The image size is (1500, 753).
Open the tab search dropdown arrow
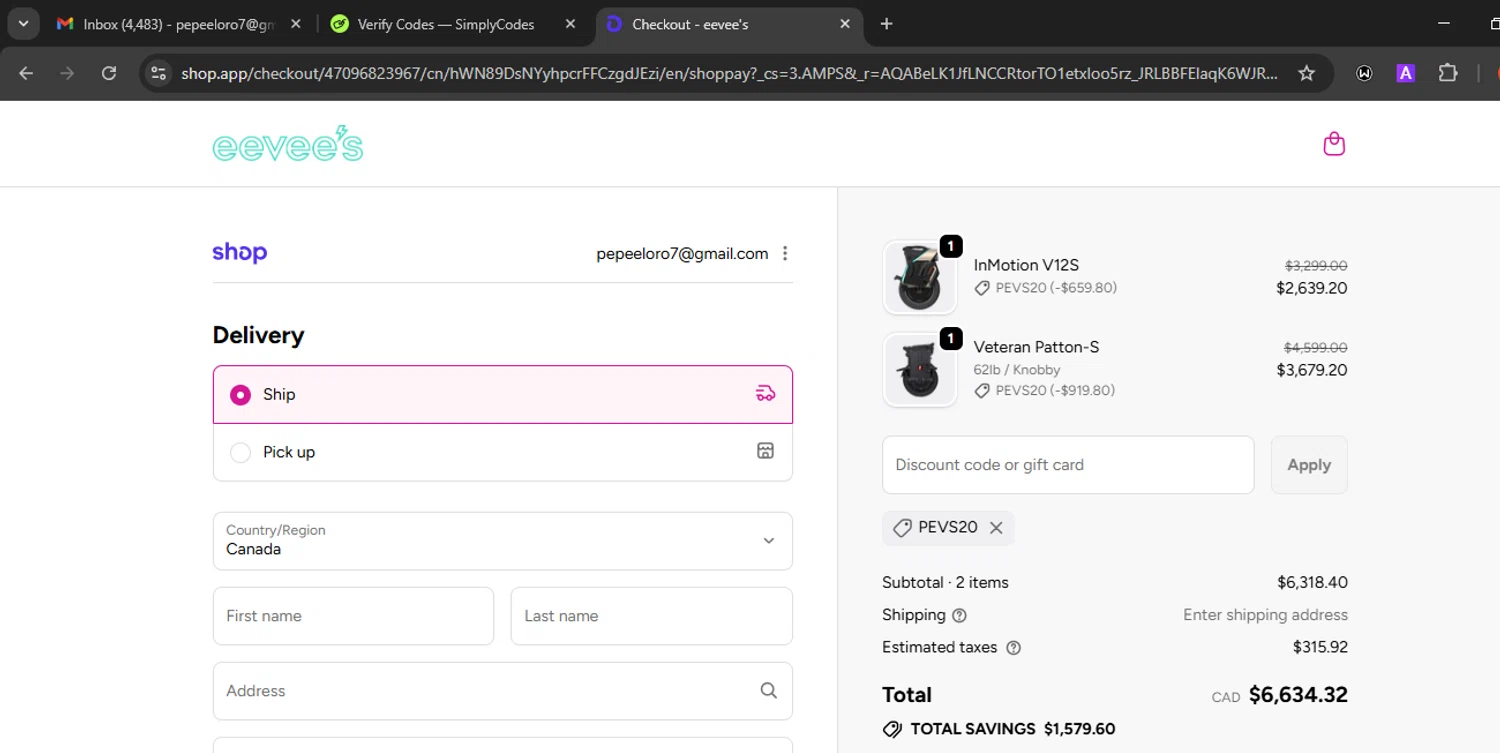point(23,23)
